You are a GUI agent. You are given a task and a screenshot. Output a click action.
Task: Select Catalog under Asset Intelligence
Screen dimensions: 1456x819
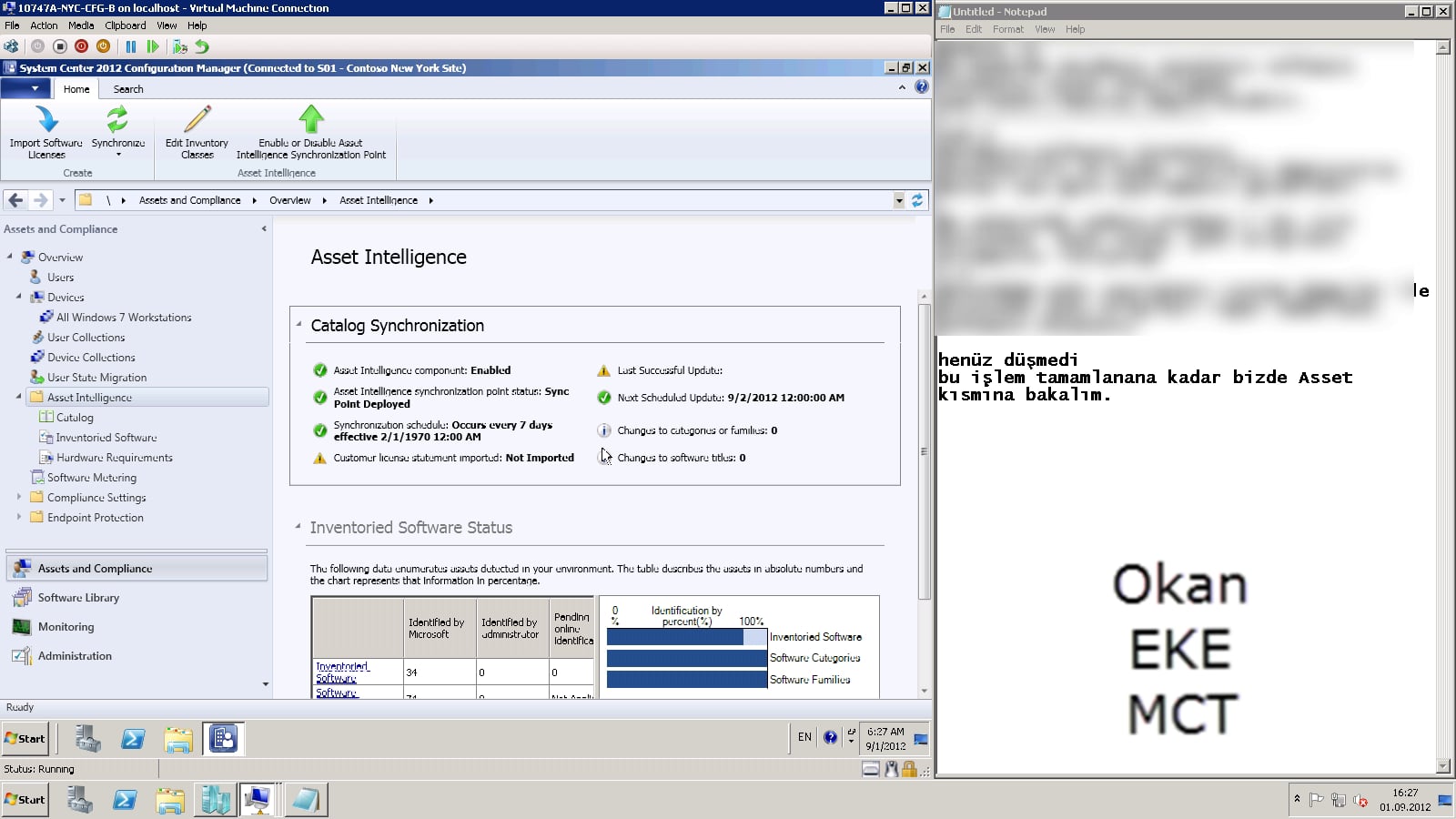tap(75, 418)
